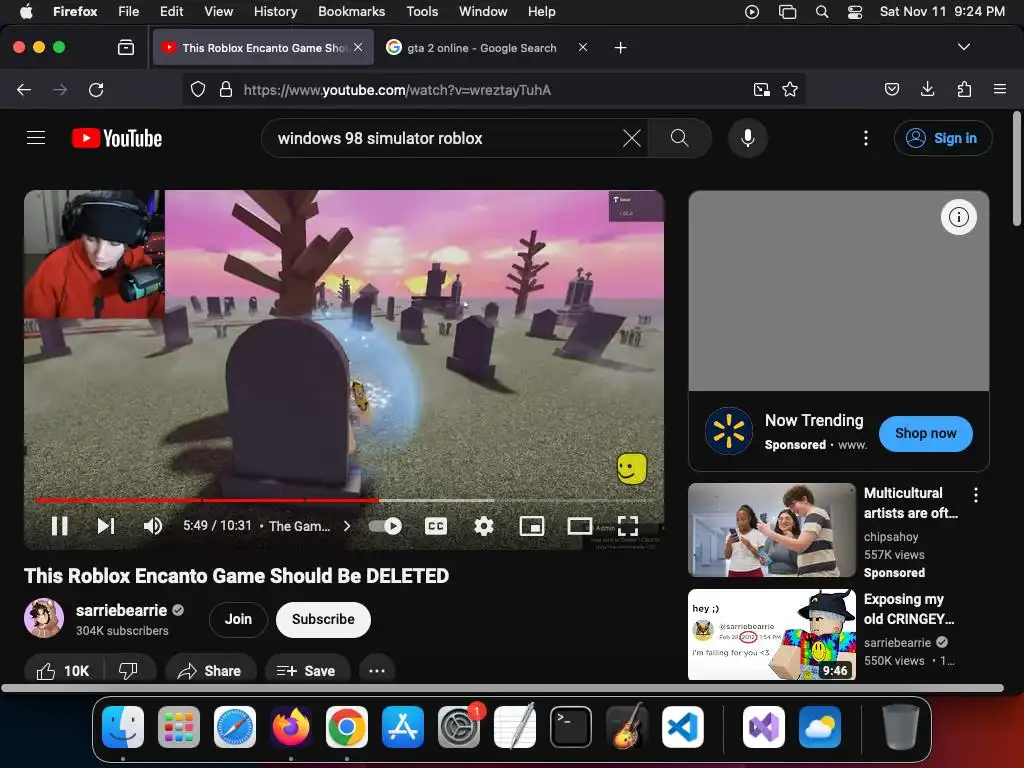View site security padlock info
The width and height of the screenshot is (1024, 768).
coord(226,89)
